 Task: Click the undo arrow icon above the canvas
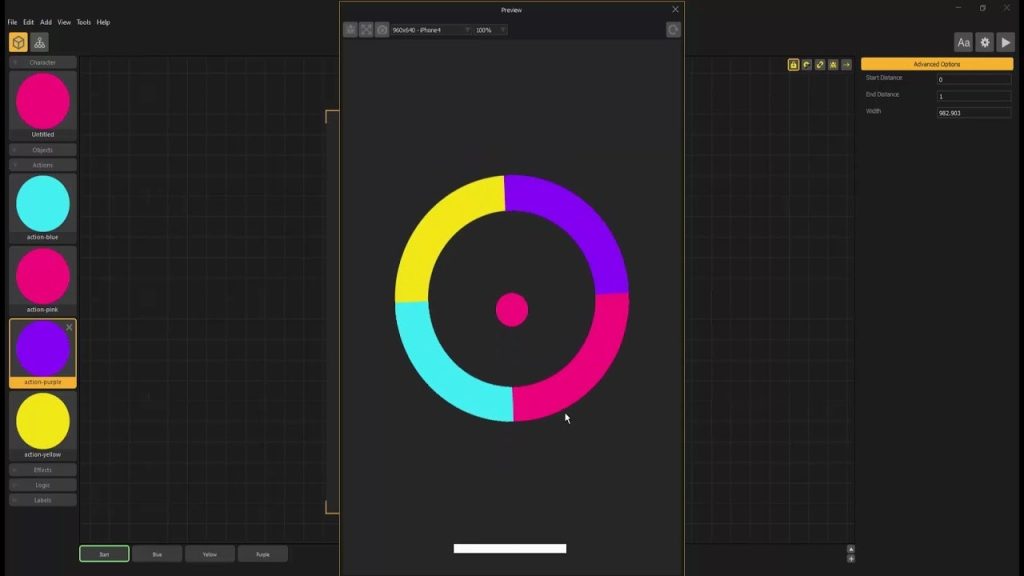[806, 63]
